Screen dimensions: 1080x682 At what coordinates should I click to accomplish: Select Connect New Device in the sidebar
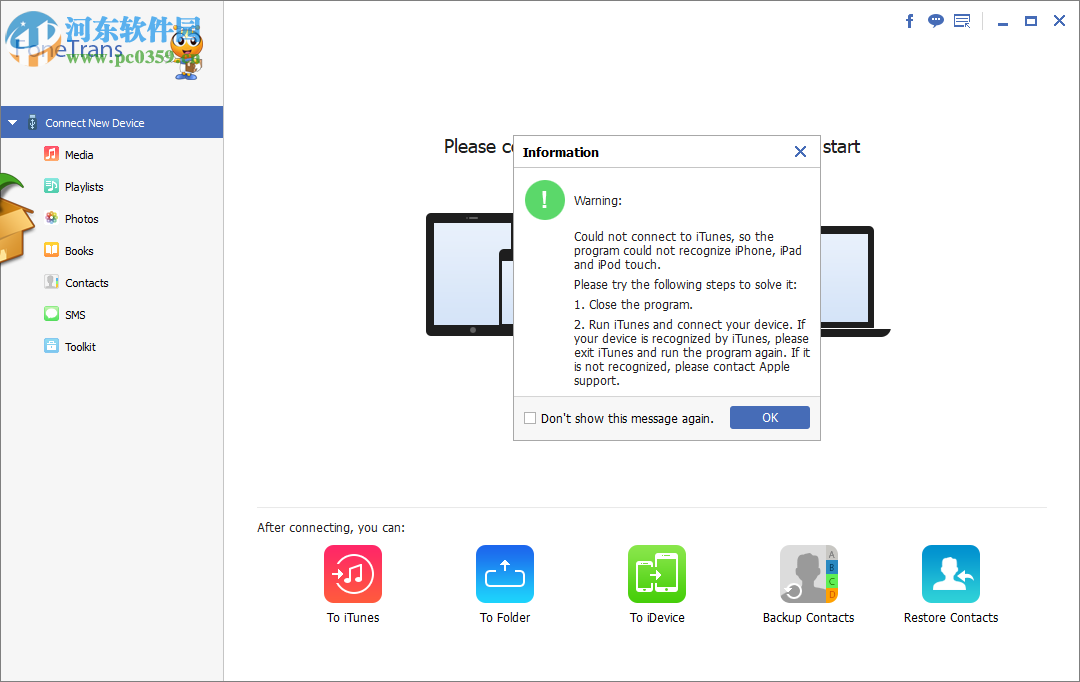tap(97, 121)
